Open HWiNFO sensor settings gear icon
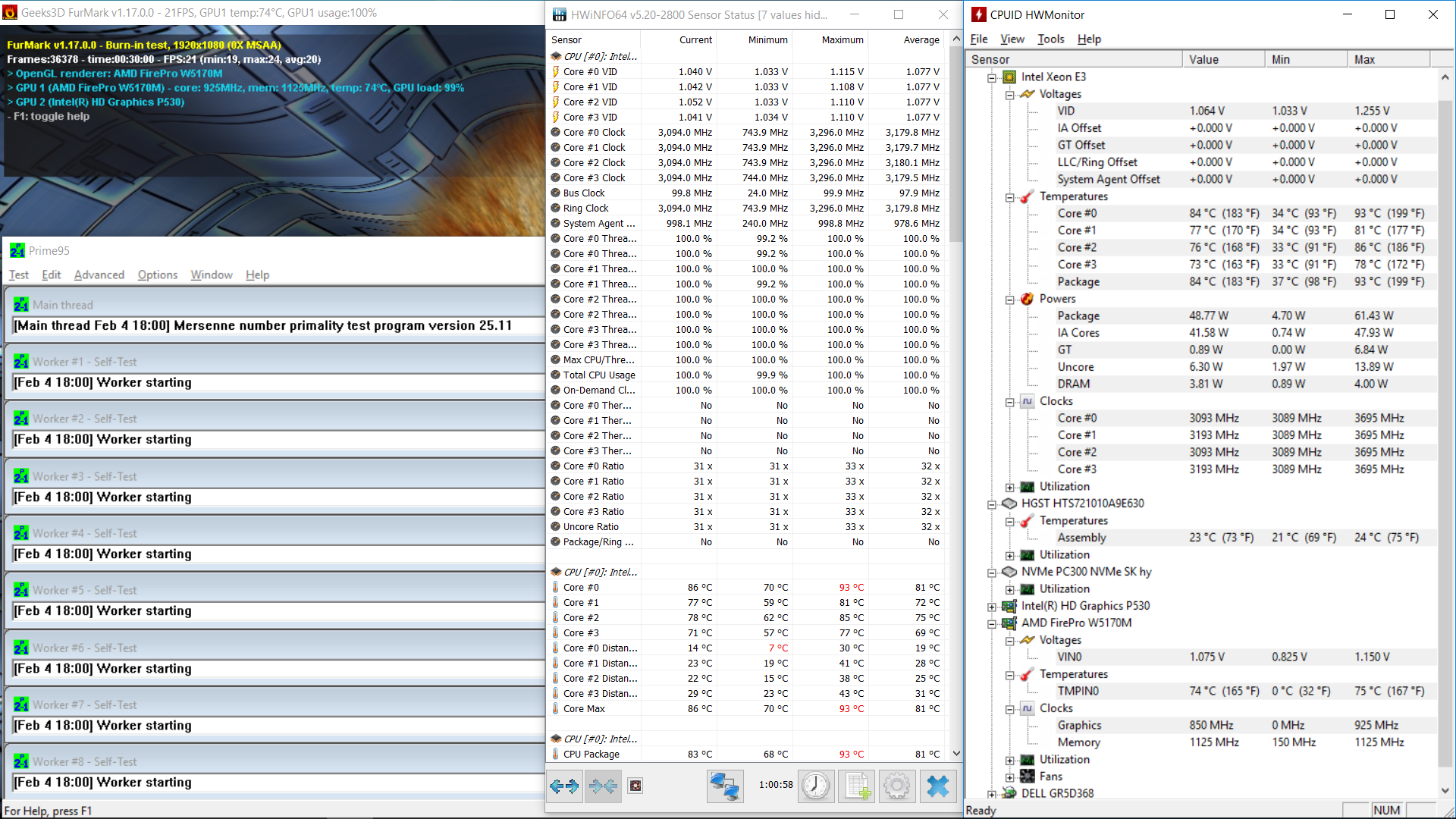 coord(897,786)
